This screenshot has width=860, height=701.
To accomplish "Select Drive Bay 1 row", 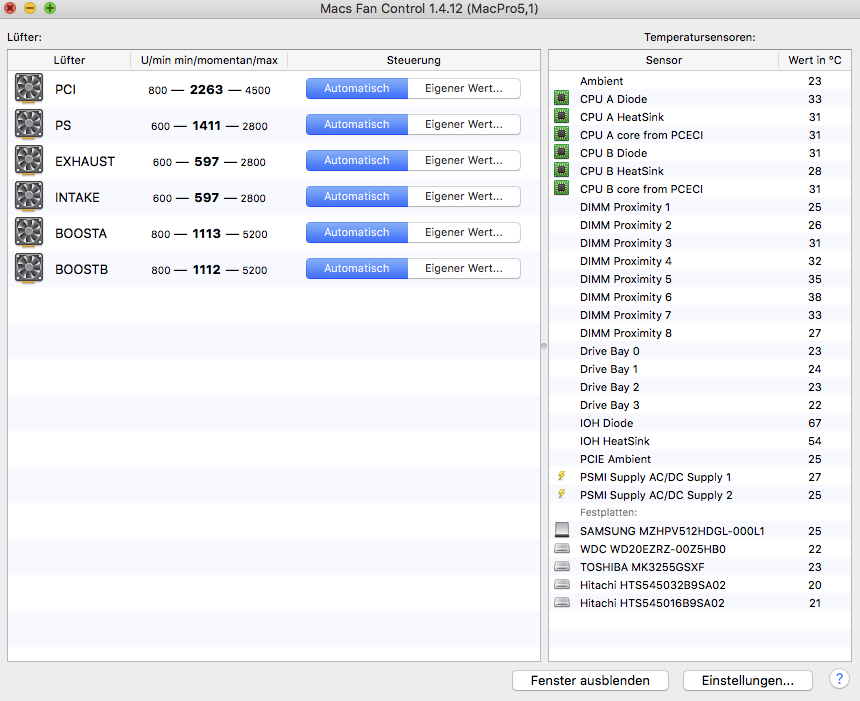I will coord(700,369).
